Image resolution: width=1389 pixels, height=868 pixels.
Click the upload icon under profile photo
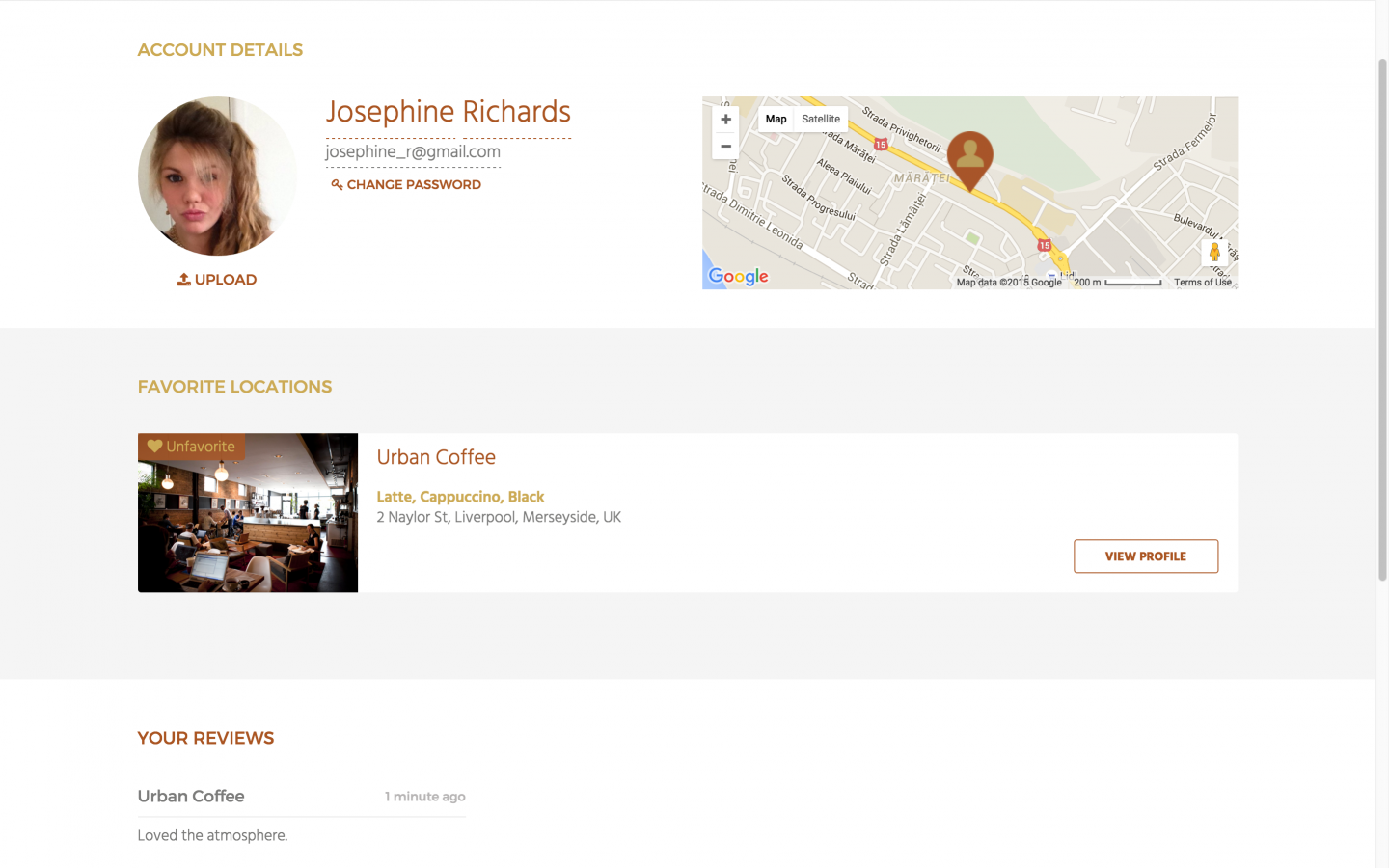point(183,280)
